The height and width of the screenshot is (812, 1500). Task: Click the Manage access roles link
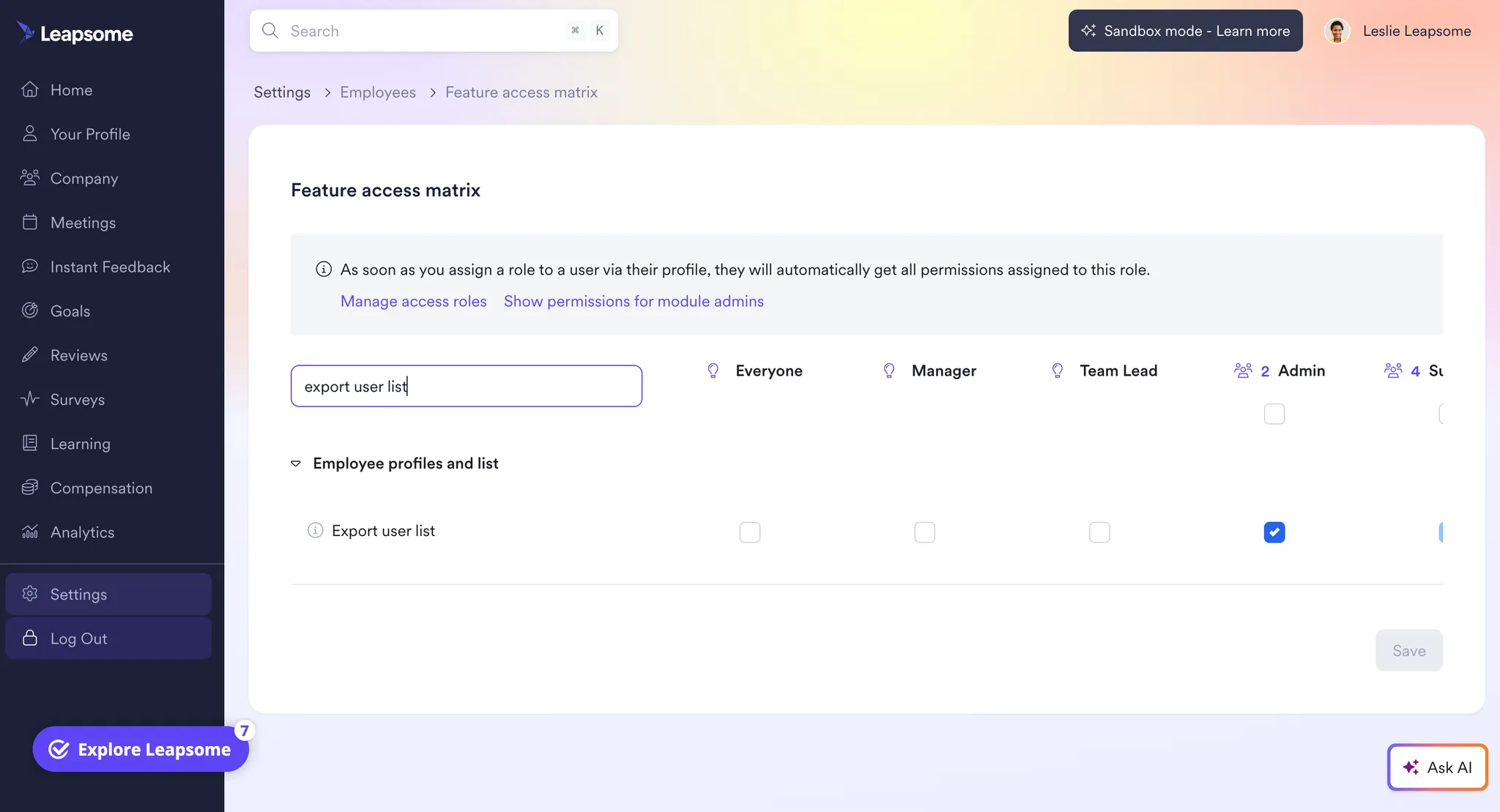(413, 301)
